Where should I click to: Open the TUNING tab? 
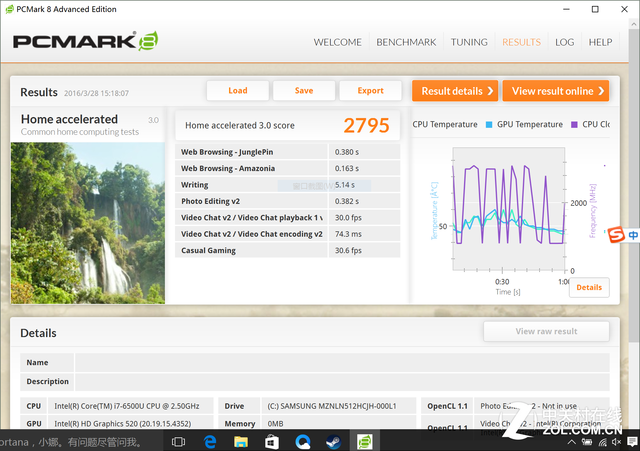469,42
